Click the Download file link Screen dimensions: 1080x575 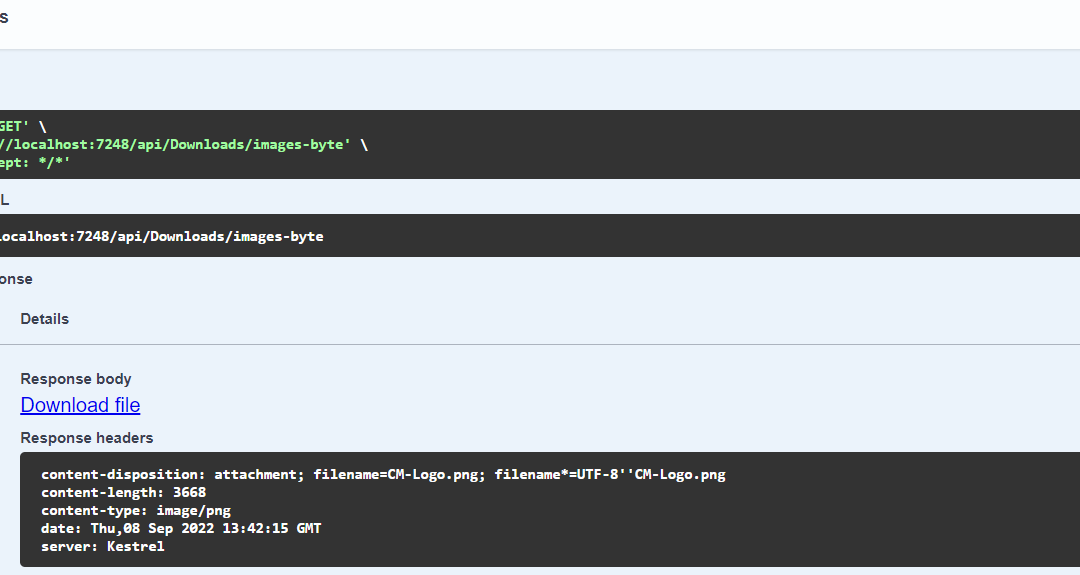coord(80,405)
